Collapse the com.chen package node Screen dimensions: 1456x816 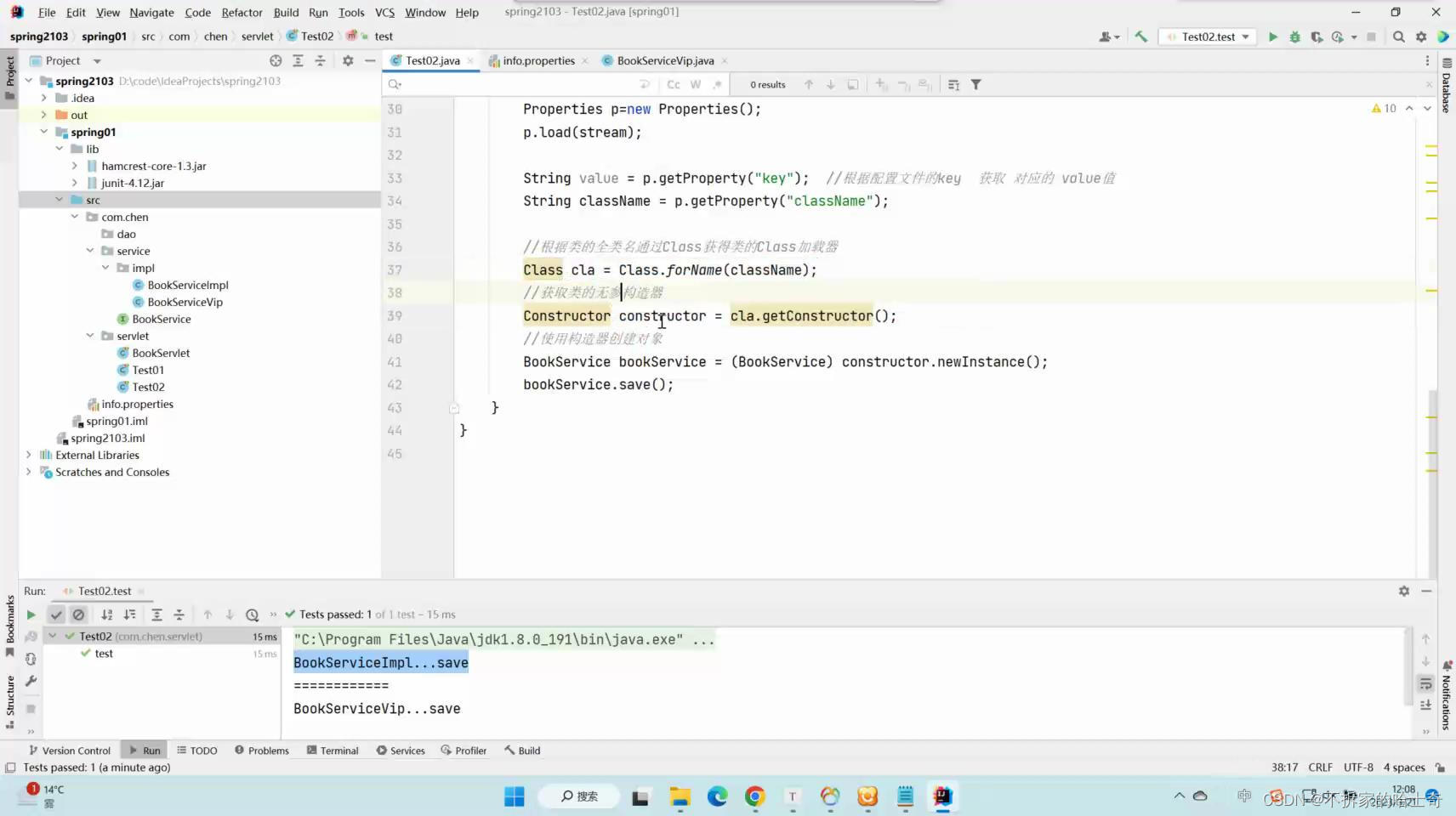tap(75, 217)
